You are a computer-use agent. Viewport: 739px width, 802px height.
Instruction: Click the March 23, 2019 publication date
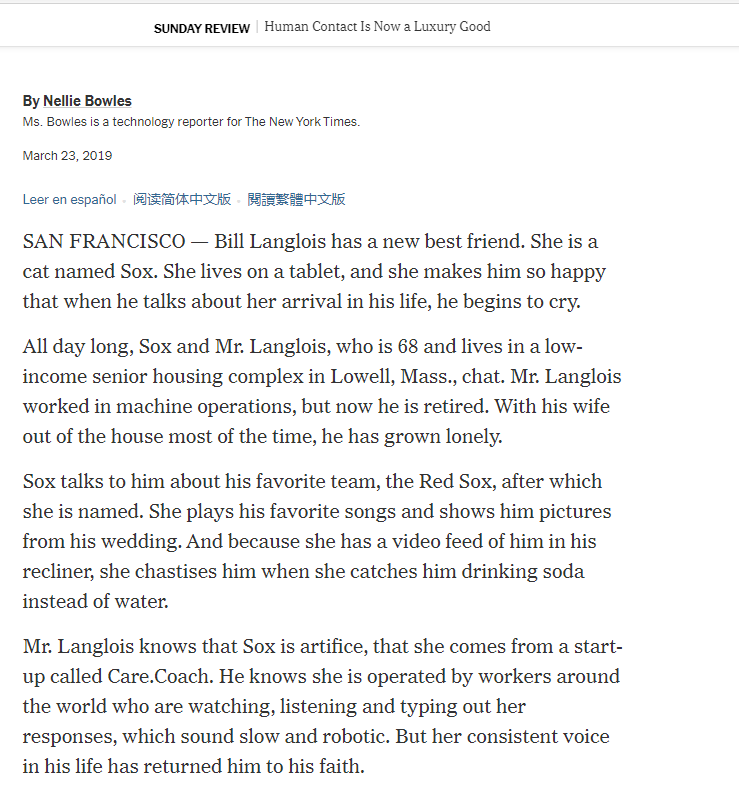[67, 156]
